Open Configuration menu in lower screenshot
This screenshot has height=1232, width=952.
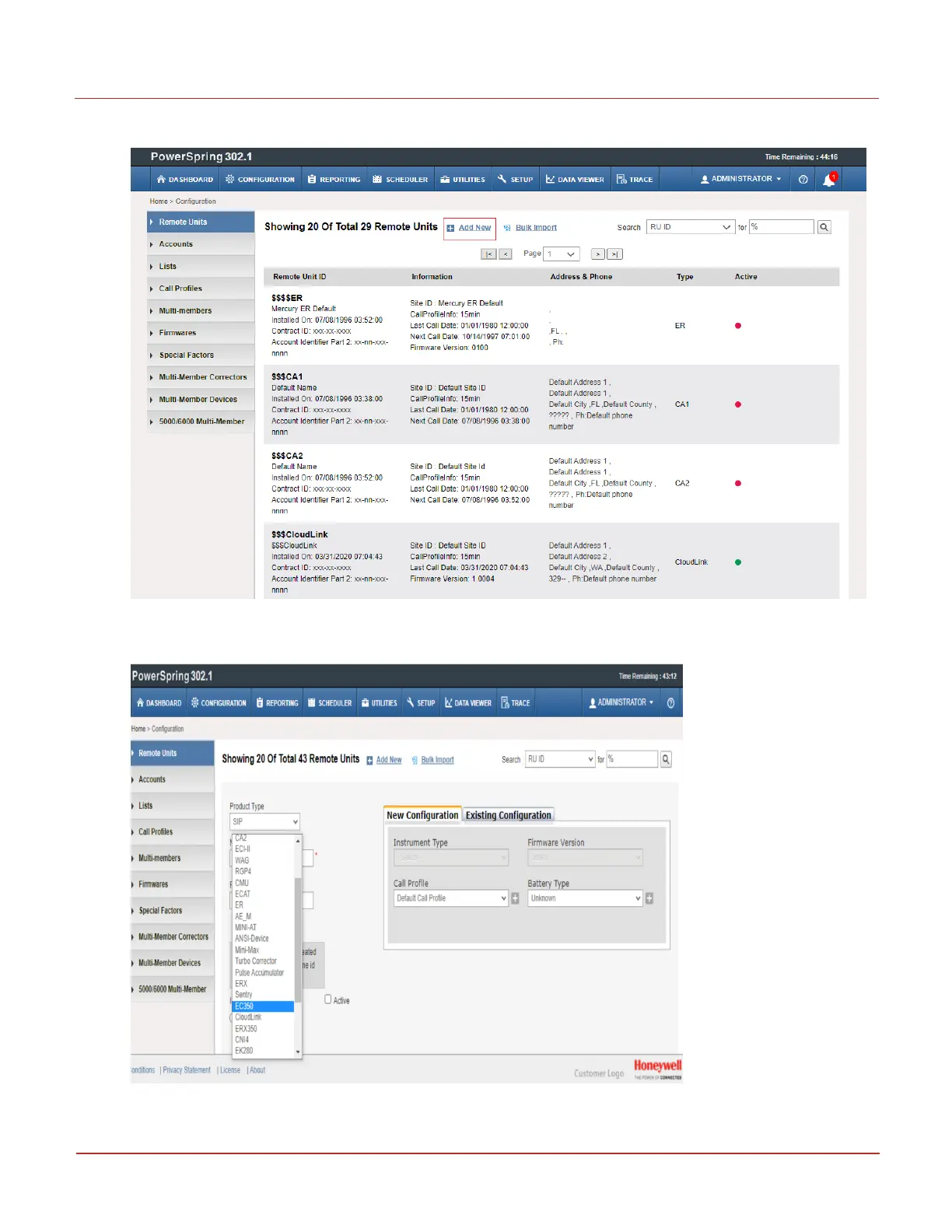click(219, 703)
